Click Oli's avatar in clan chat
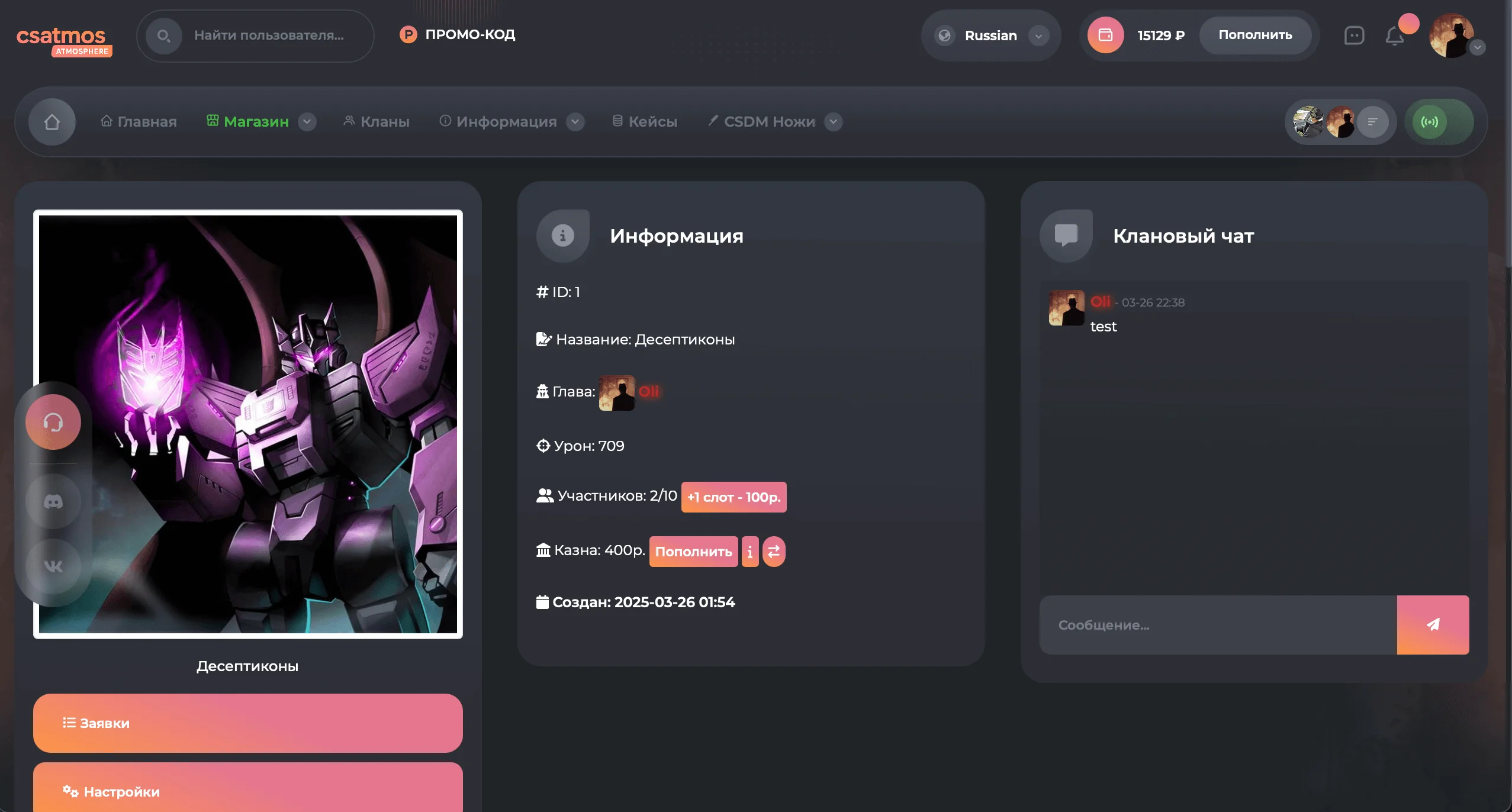Viewport: 1512px width, 812px height. [1067, 308]
